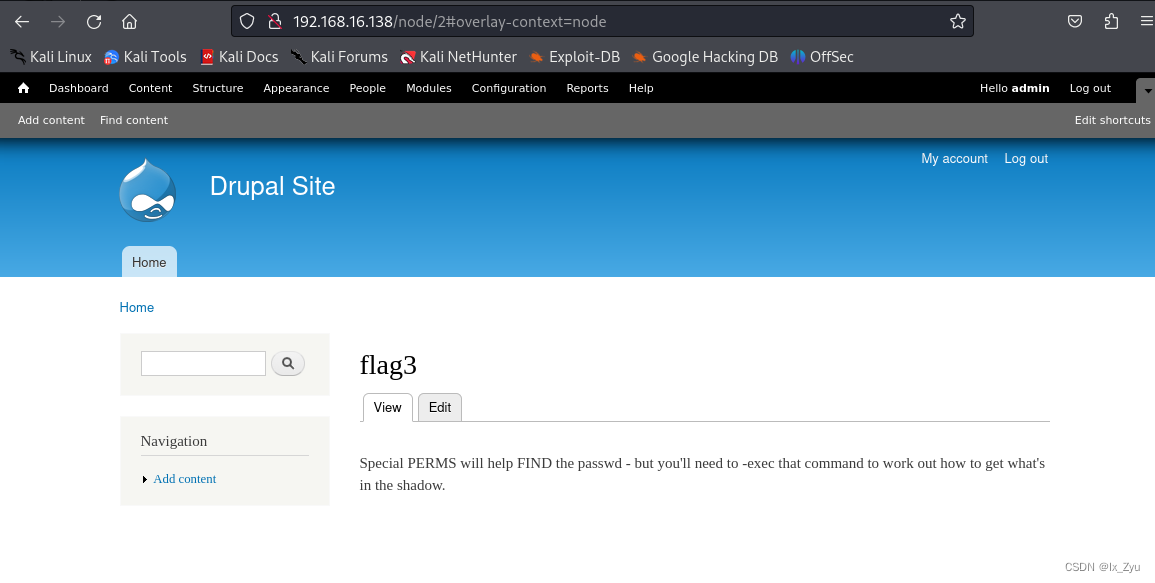Screen dimensions: 1155x583
Task: Click the Drupal droplet site logo
Action: [147, 190]
